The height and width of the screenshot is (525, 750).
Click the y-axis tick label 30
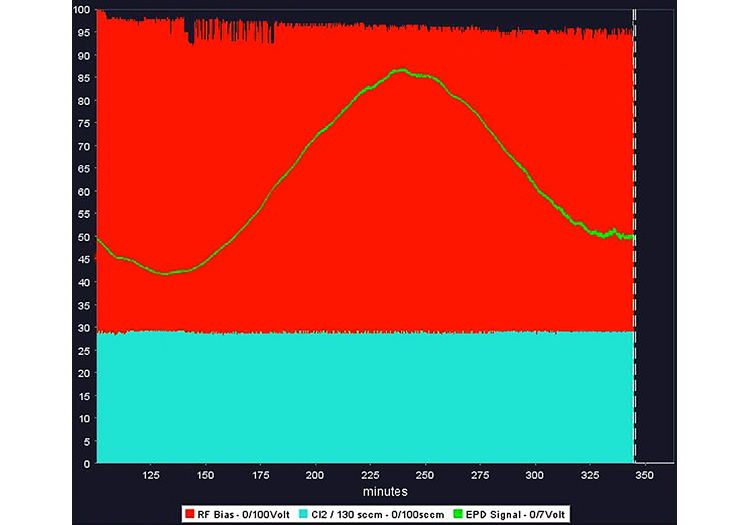coord(84,328)
